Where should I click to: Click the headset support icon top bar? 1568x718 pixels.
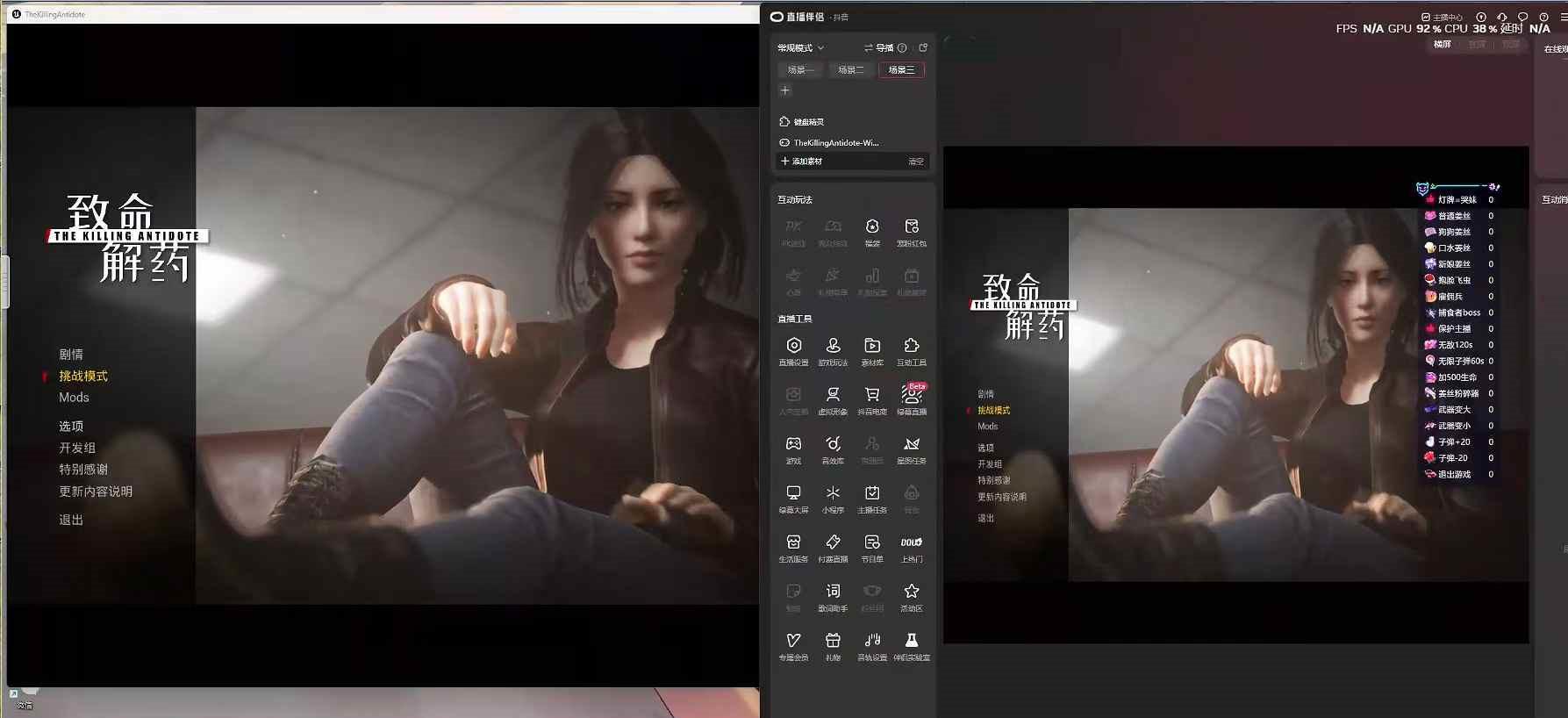coord(1501,17)
